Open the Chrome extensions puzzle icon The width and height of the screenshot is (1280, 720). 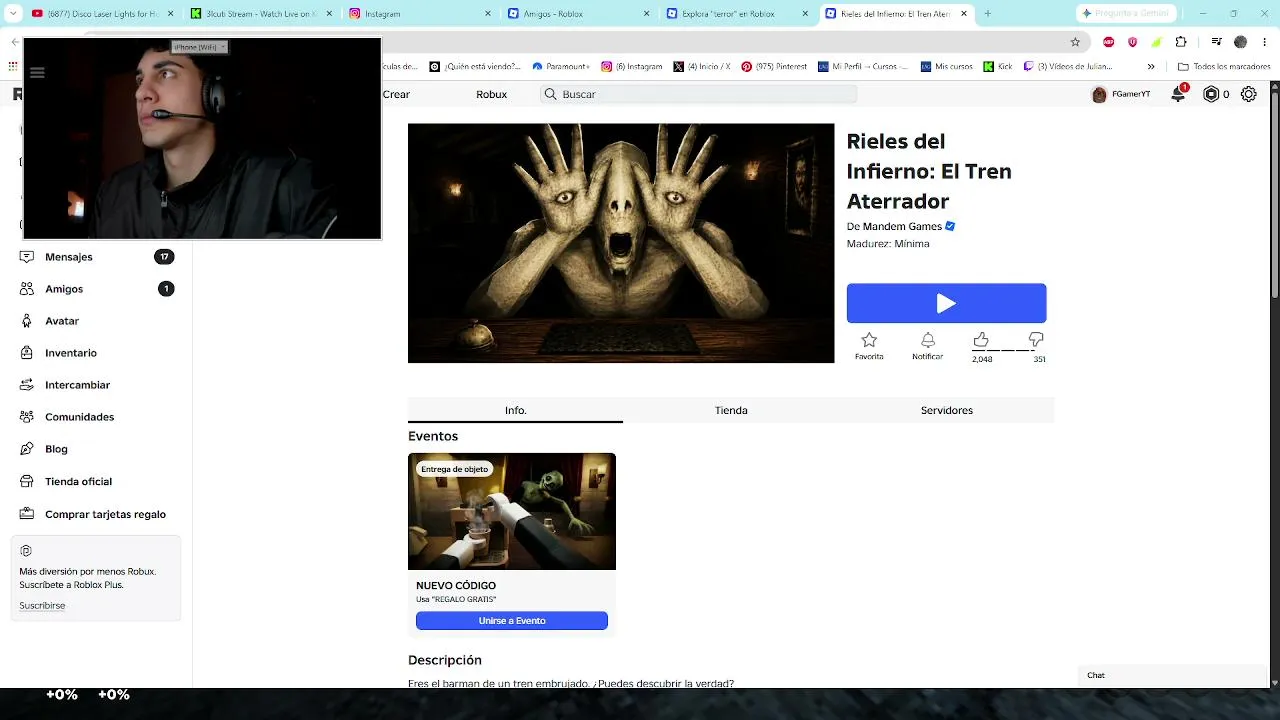[x=1181, y=42]
